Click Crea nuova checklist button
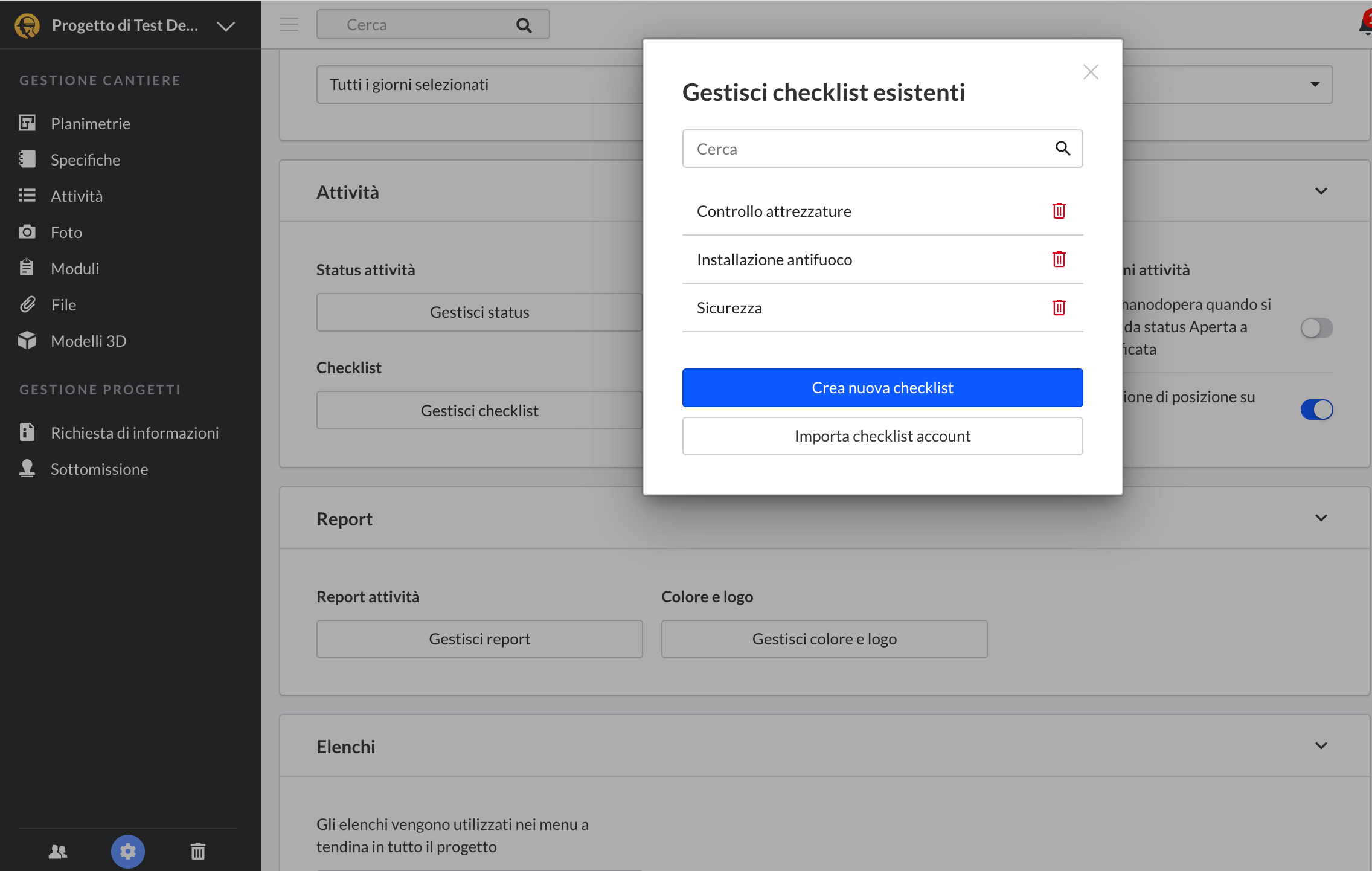The image size is (1372, 871). 882,388
